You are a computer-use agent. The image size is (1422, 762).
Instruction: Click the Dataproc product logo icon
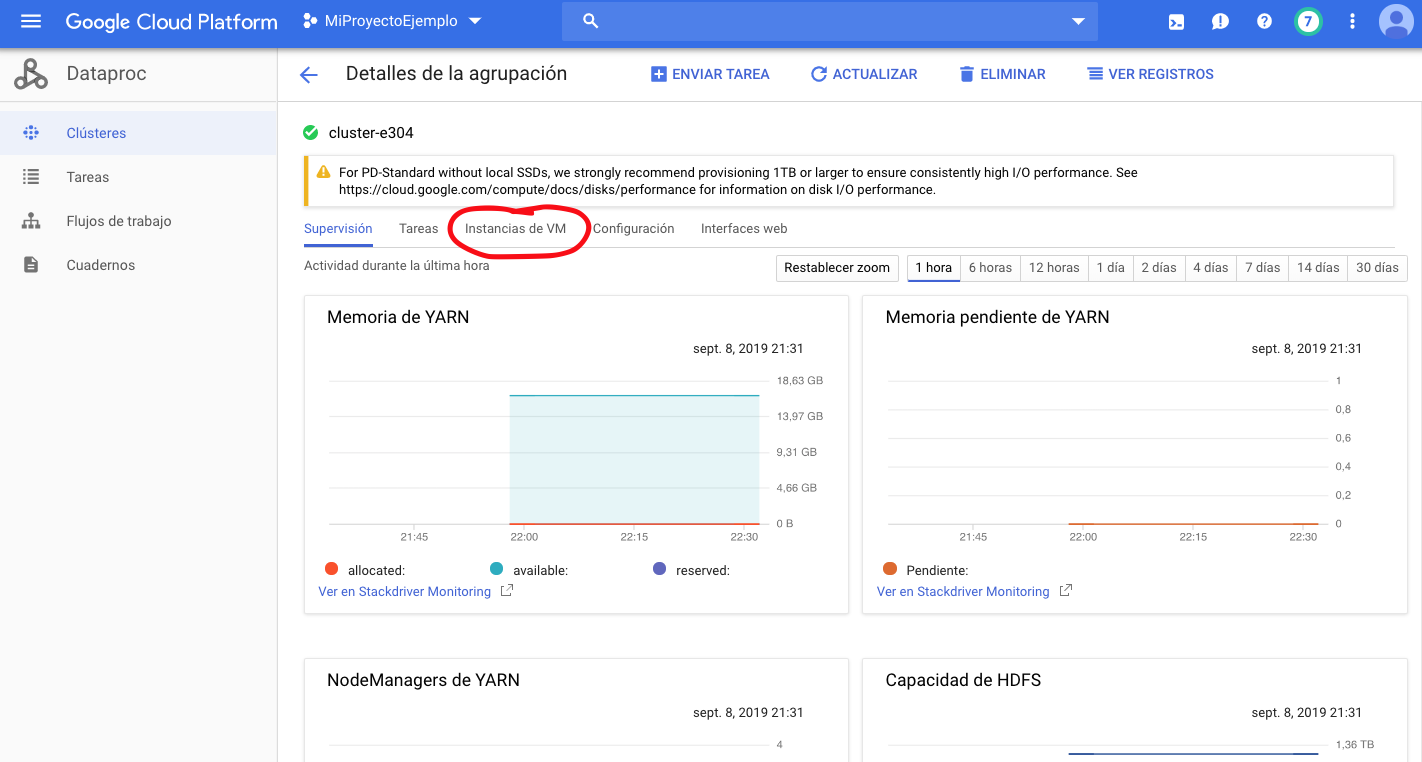[x=31, y=73]
